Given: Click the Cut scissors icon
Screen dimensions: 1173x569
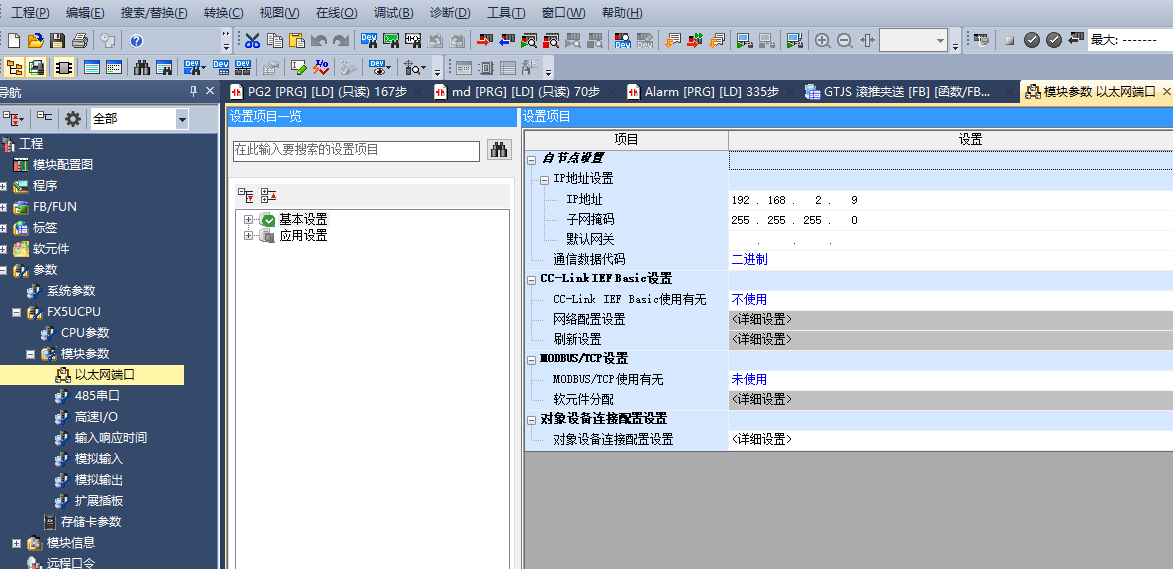Looking at the screenshot, I should pyautogui.click(x=252, y=41).
